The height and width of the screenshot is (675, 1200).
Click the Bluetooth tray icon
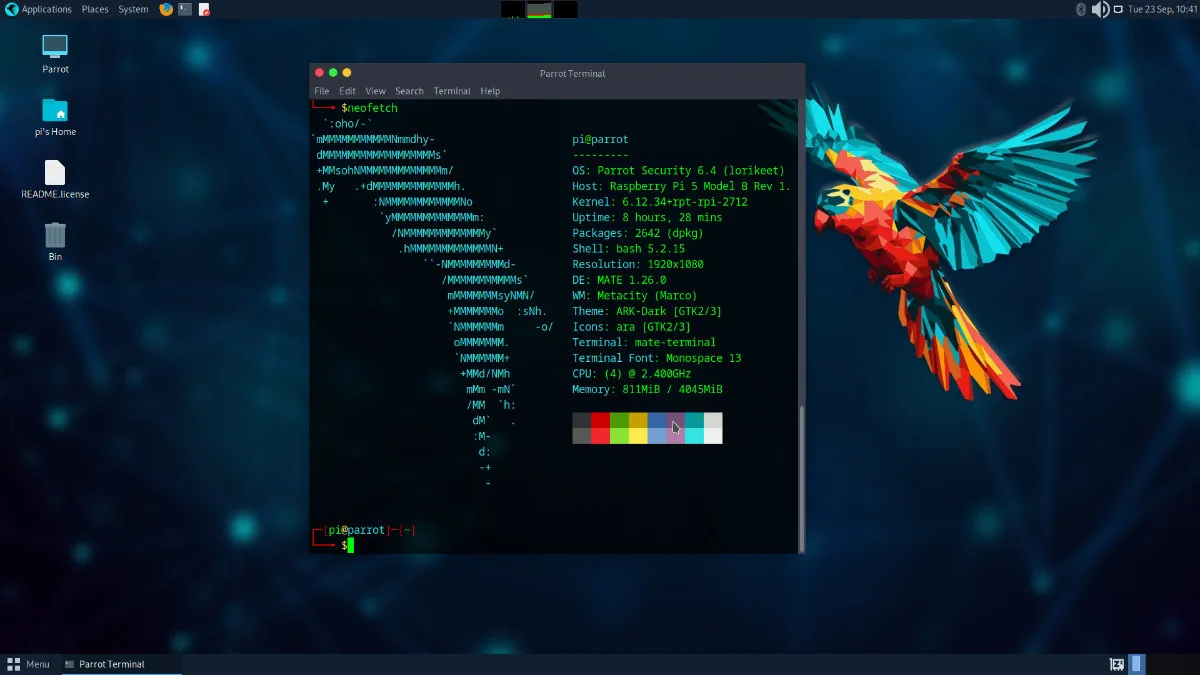click(1080, 9)
